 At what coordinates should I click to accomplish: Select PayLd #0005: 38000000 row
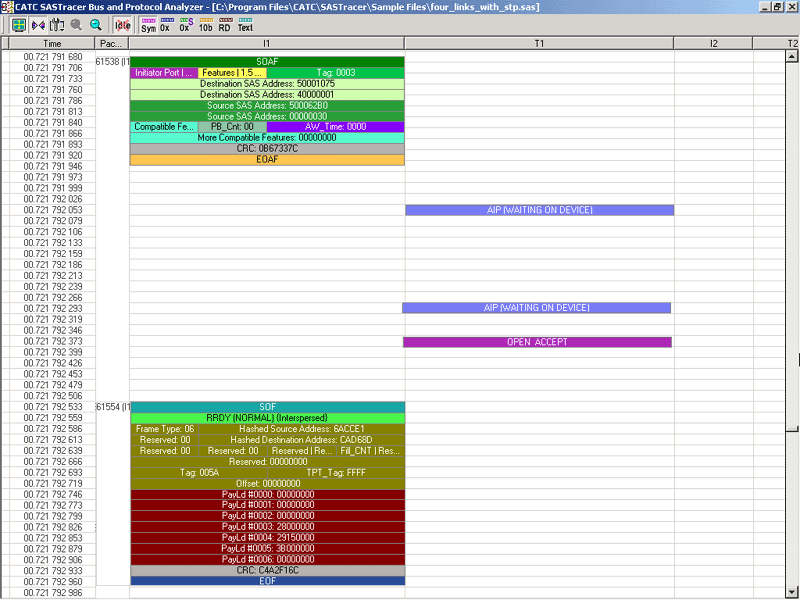(x=268, y=548)
